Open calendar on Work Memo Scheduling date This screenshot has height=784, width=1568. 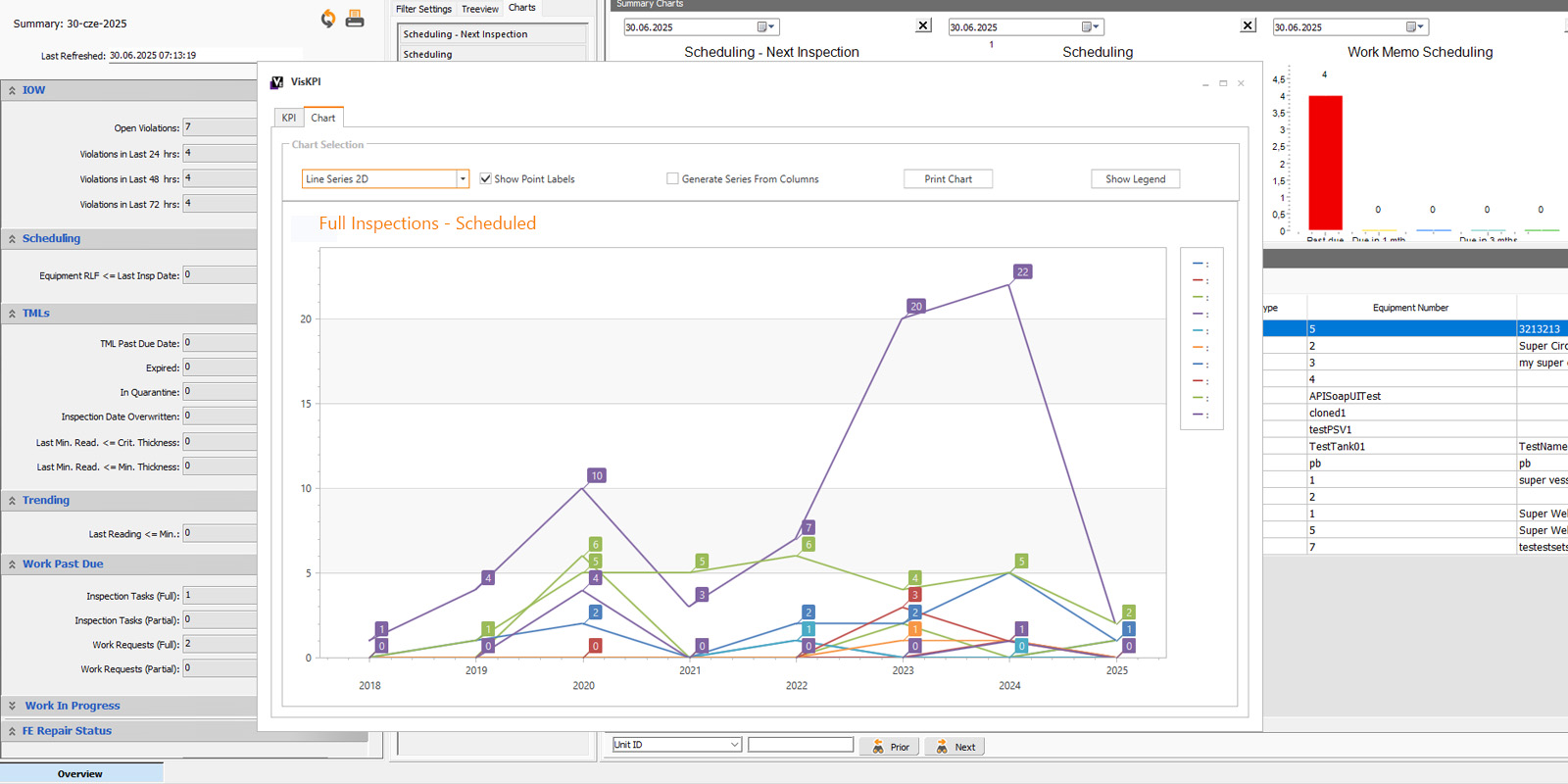click(1415, 27)
